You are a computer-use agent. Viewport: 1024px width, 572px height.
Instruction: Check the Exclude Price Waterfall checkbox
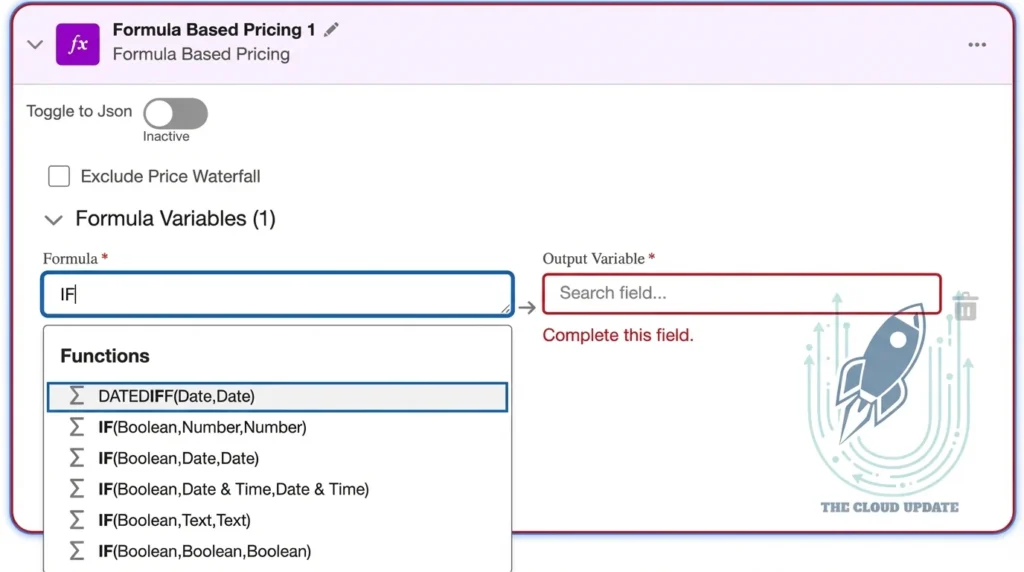click(59, 177)
